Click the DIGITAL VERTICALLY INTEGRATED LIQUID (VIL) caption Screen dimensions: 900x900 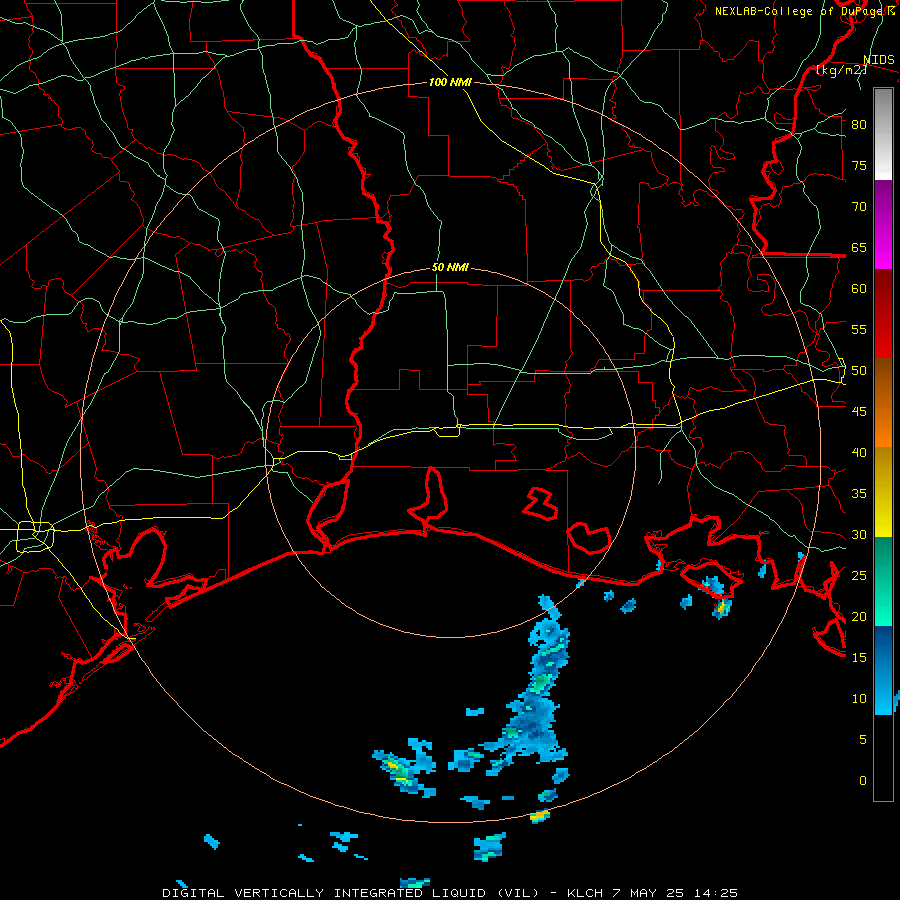pyautogui.click(x=350, y=893)
